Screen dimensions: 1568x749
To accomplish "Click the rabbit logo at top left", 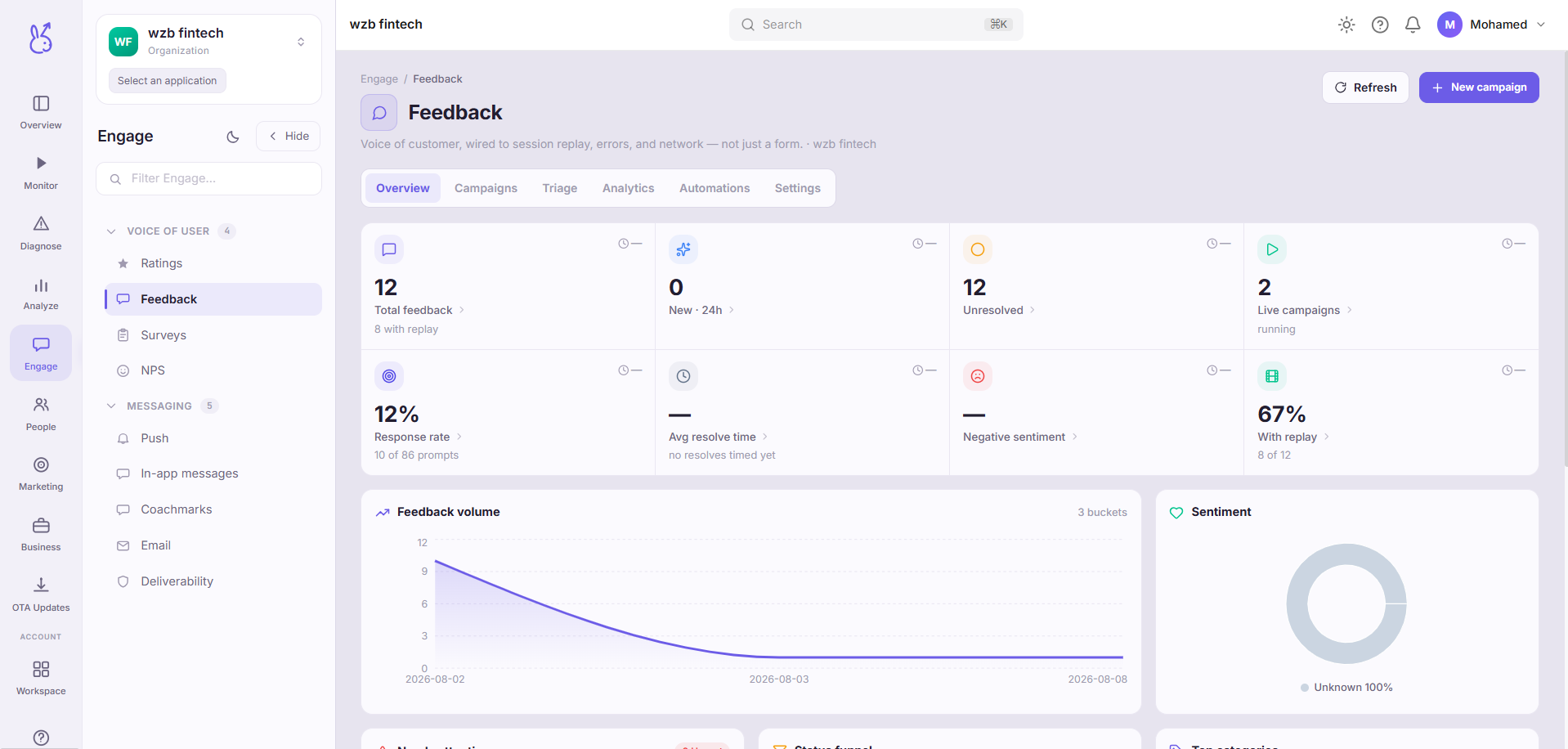I will point(41,38).
